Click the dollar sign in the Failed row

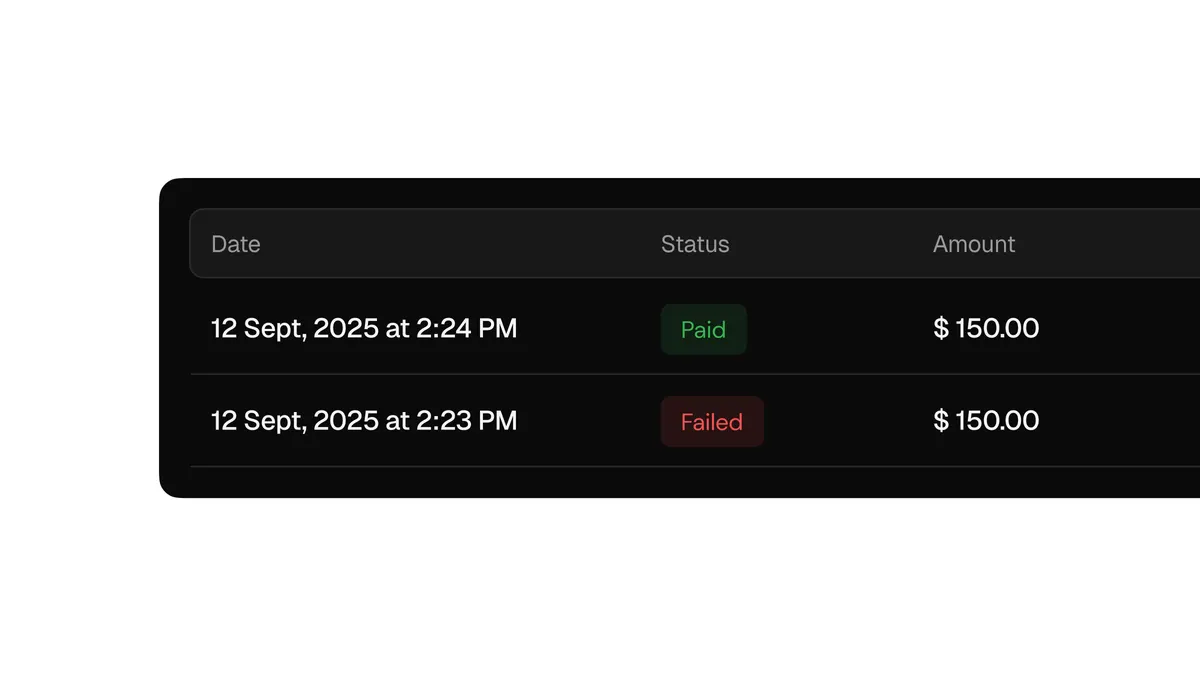click(x=941, y=421)
